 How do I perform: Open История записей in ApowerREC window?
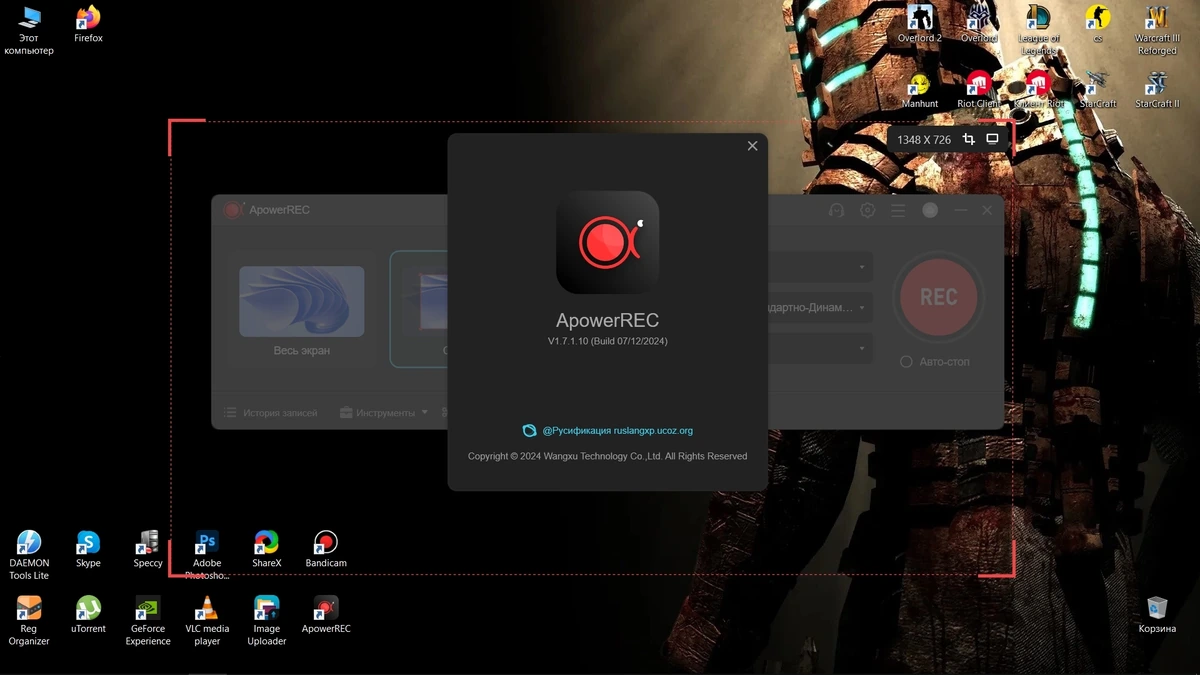point(270,412)
